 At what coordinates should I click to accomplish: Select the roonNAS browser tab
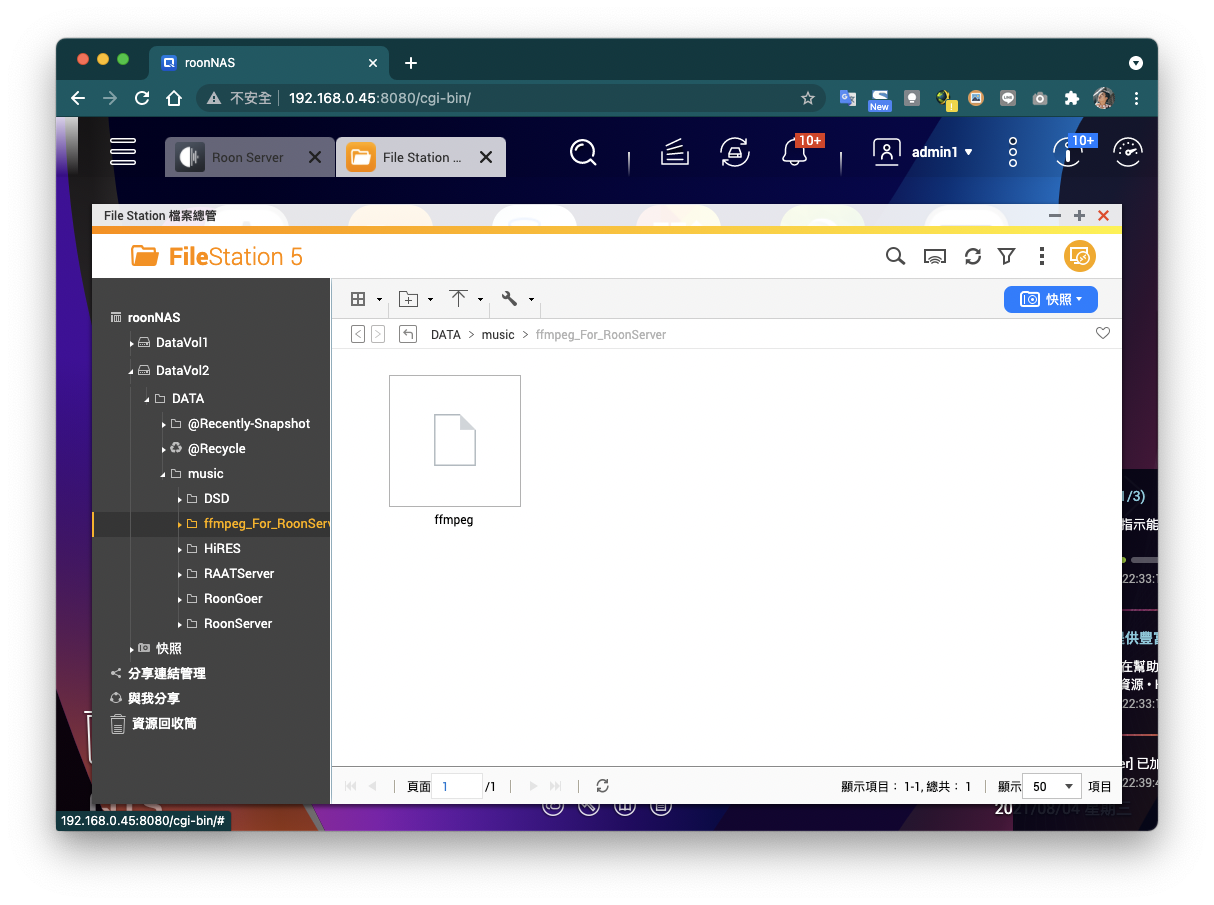[268, 62]
